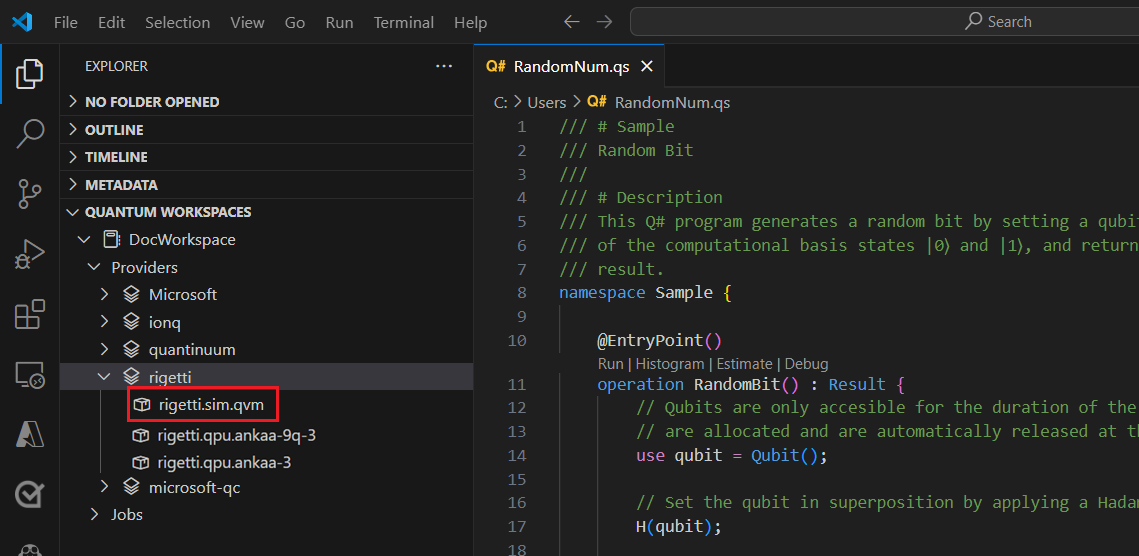Open the View menu
The image size is (1139, 556).
(x=247, y=23)
